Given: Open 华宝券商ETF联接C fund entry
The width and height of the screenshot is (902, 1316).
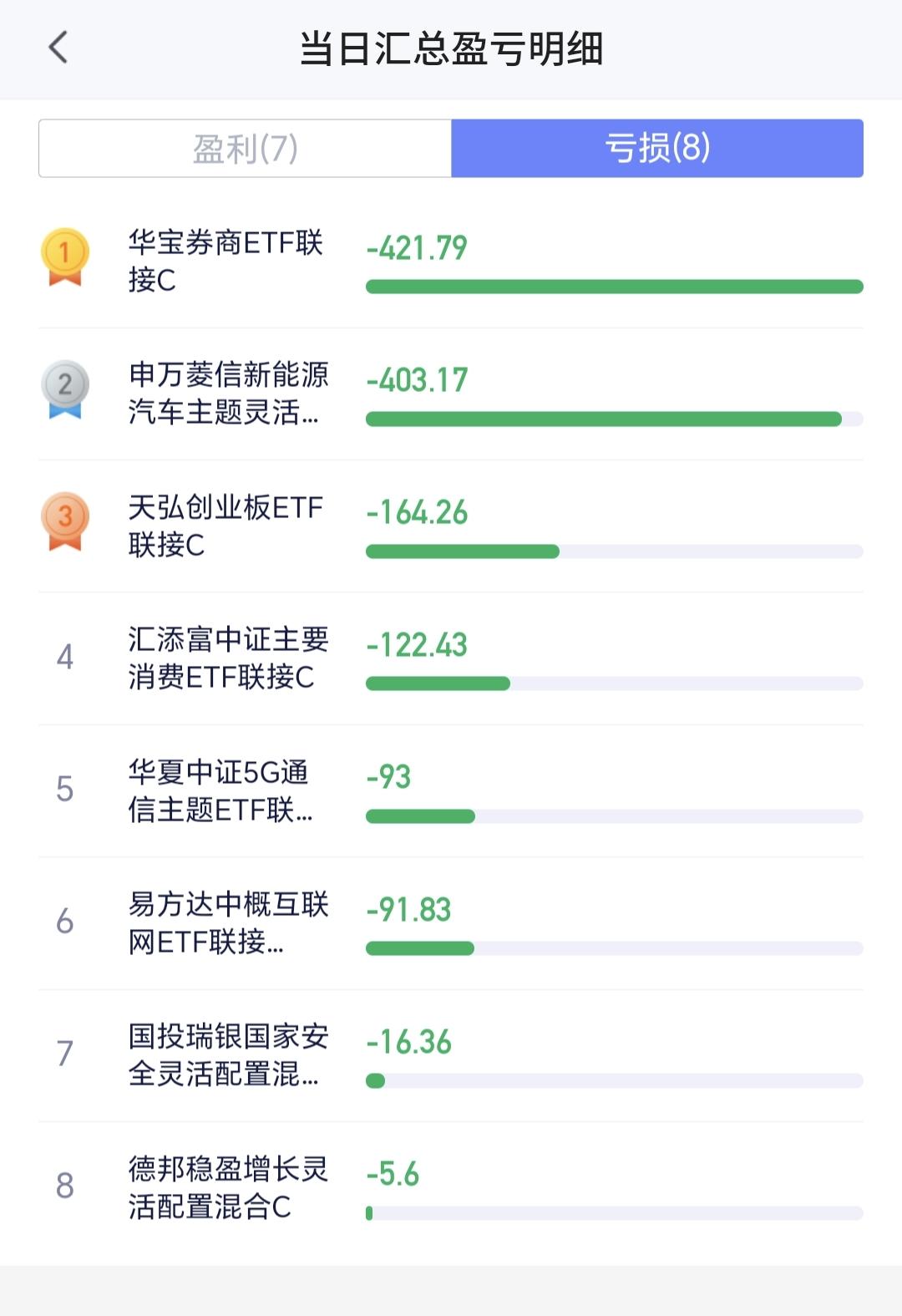Looking at the screenshot, I should (x=451, y=262).
